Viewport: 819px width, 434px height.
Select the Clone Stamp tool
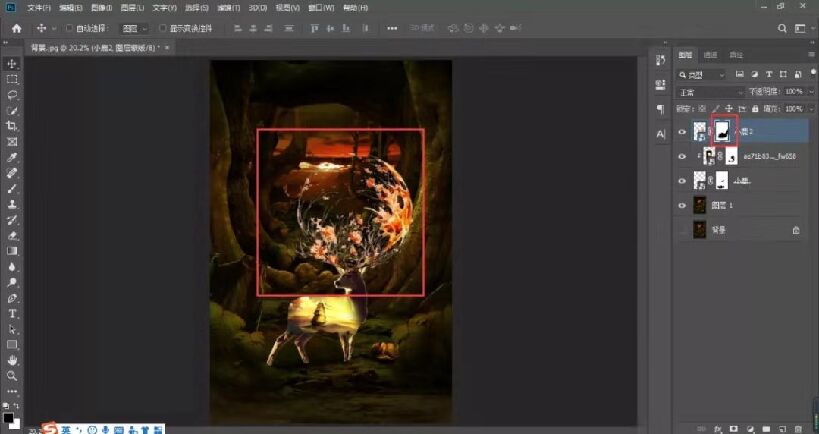coord(12,204)
